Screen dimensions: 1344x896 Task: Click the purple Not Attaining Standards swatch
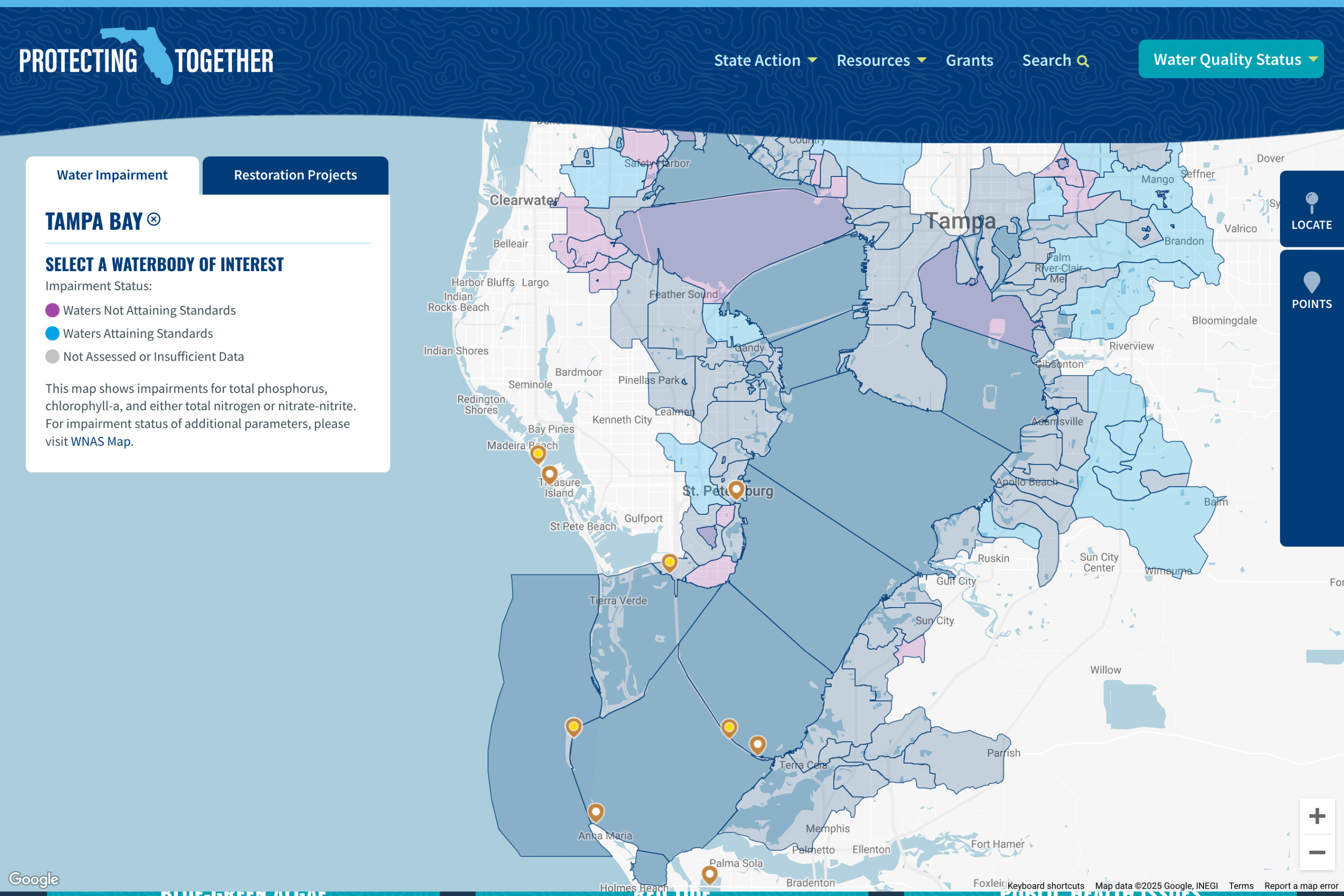[x=53, y=310]
